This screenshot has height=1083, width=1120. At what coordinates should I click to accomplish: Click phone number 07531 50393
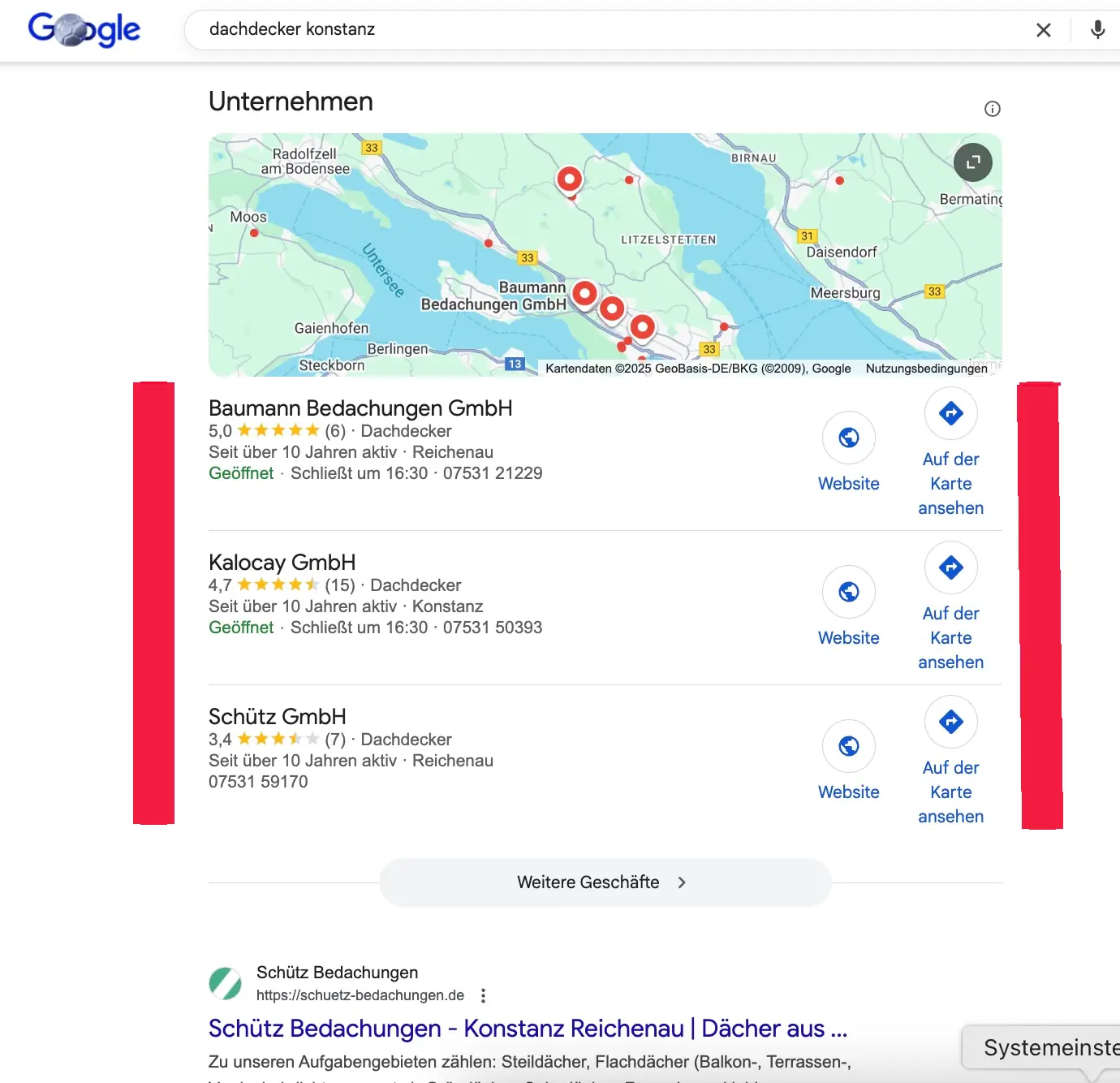click(493, 628)
